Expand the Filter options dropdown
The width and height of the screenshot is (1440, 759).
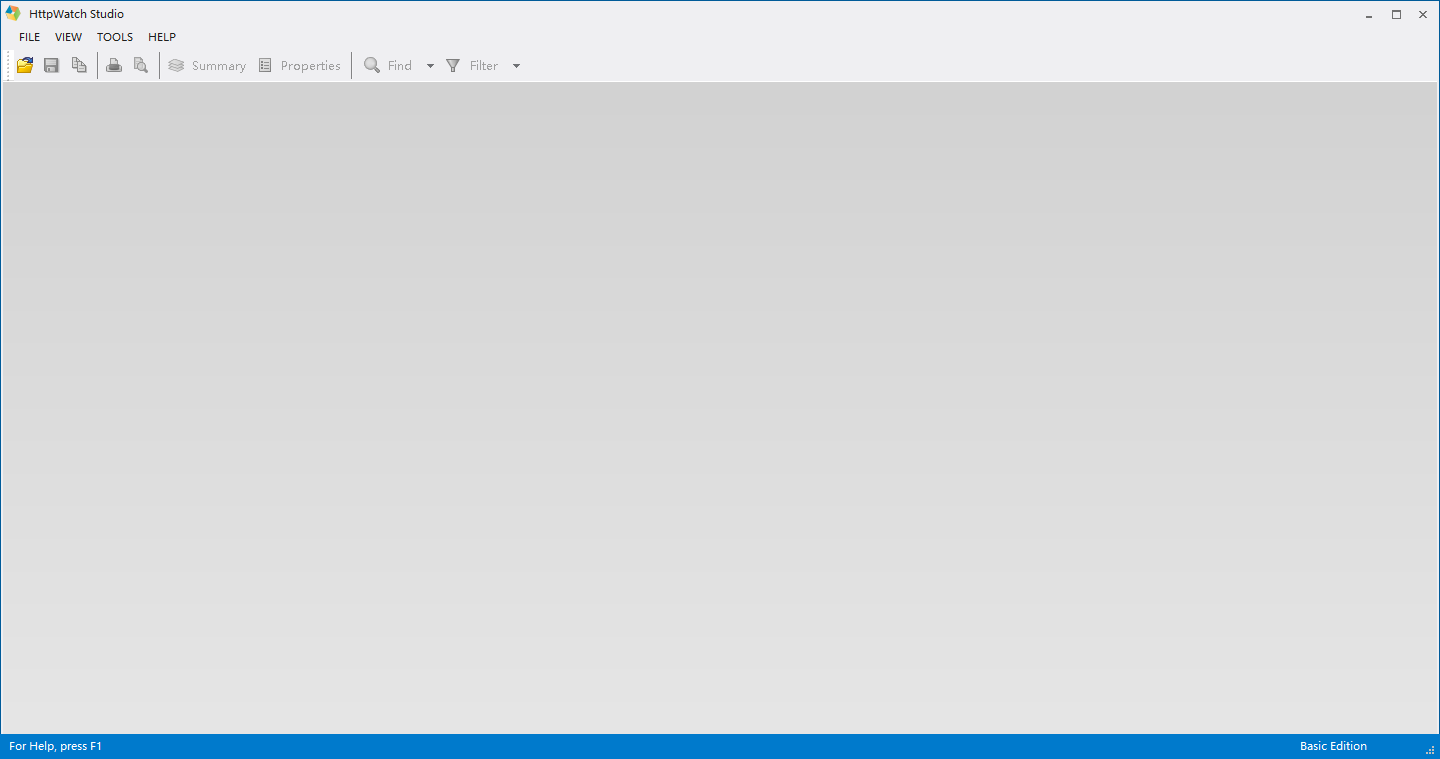tap(516, 65)
